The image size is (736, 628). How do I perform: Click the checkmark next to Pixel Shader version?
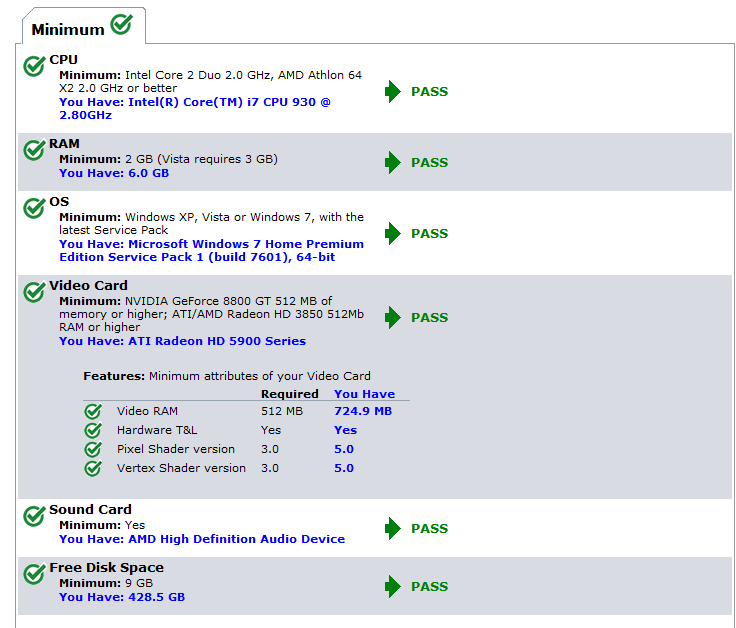click(x=93, y=449)
